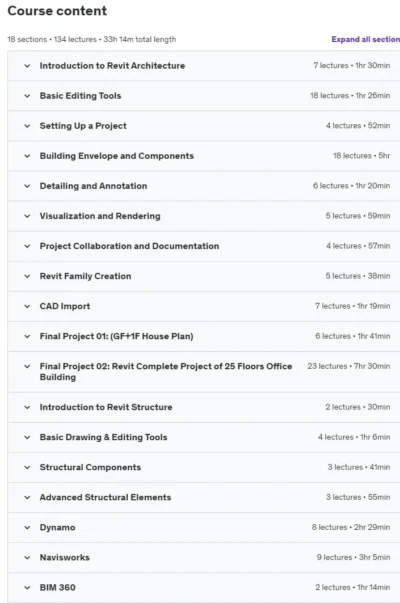Click the CAD Import arrow icon
This screenshot has width=400, height=603.
pos(27,306)
